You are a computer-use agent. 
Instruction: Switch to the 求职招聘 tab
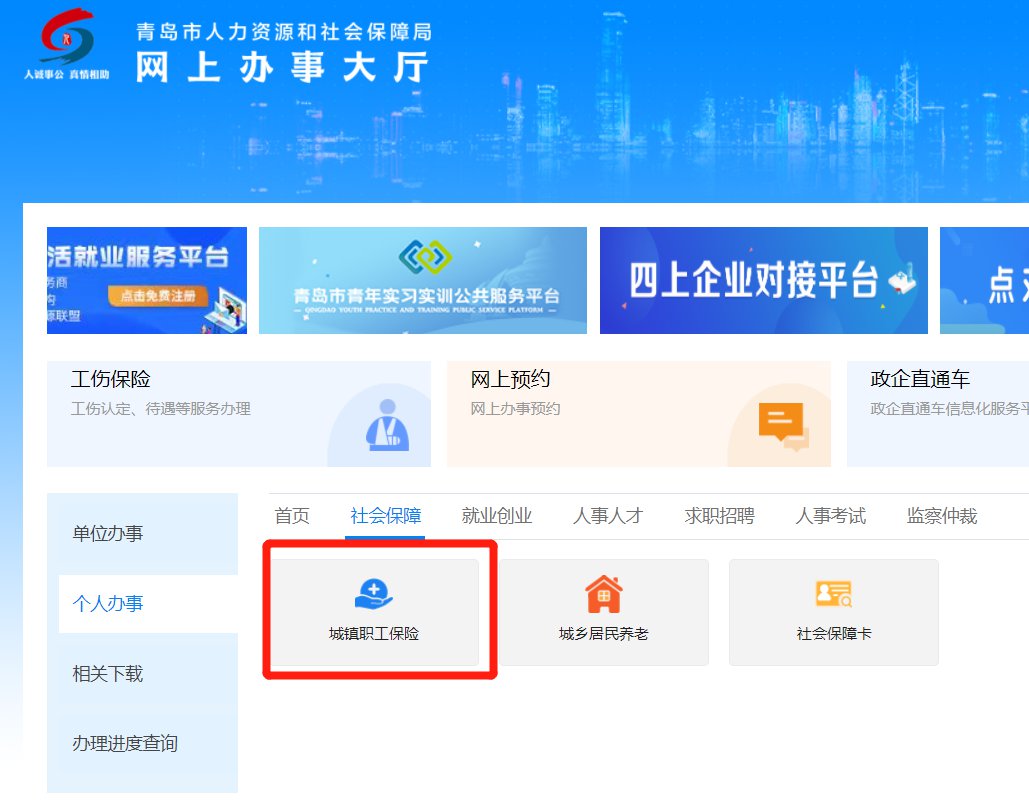[x=719, y=516]
